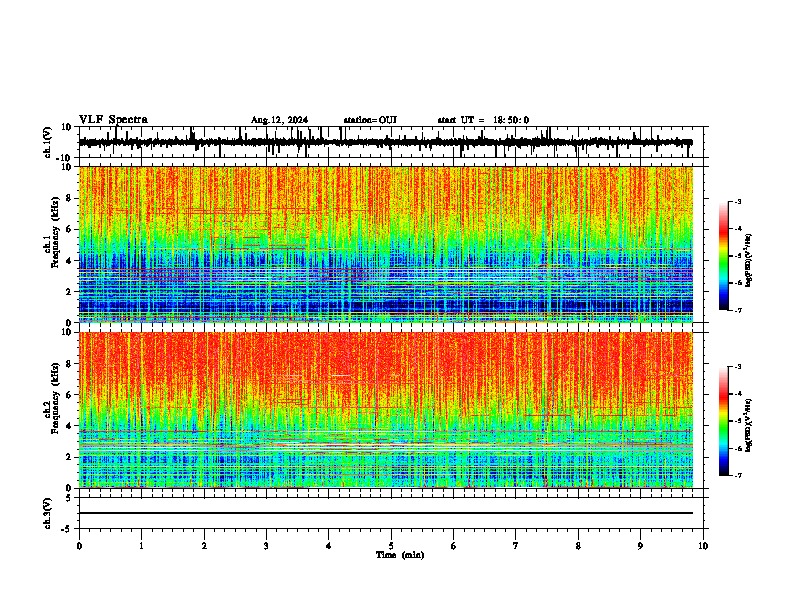
Task: Click the "VLF Spectra" title text
Action: 113,120
